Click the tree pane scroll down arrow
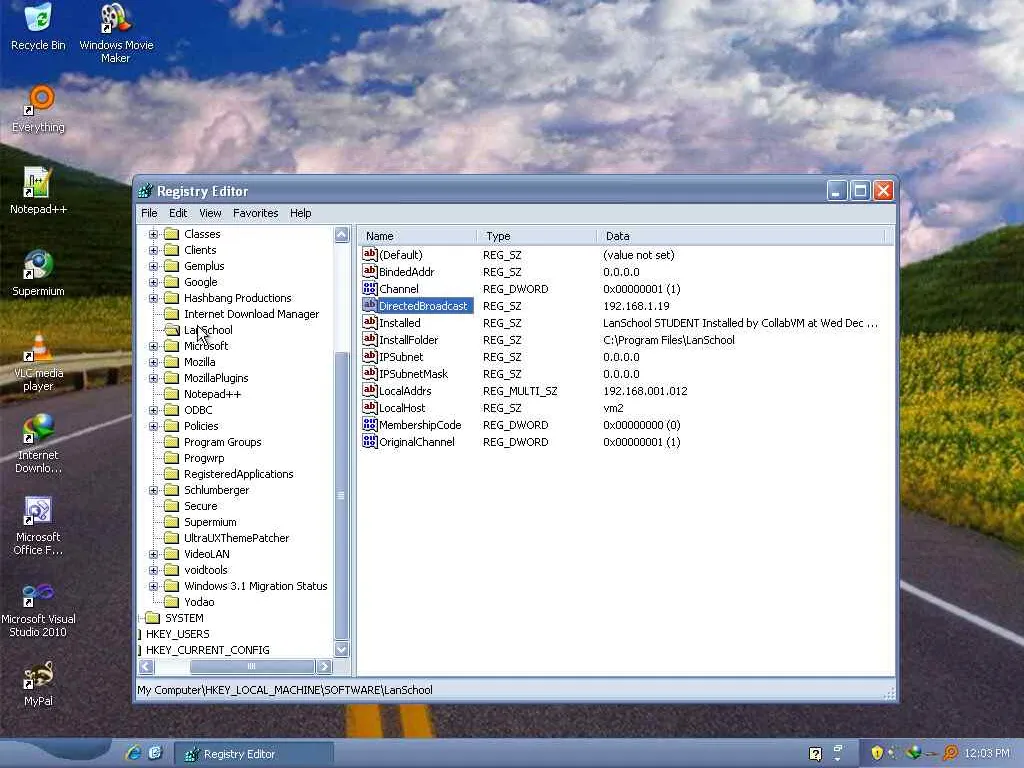Screen dimensions: 1024x768 click(x=342, y=649)
